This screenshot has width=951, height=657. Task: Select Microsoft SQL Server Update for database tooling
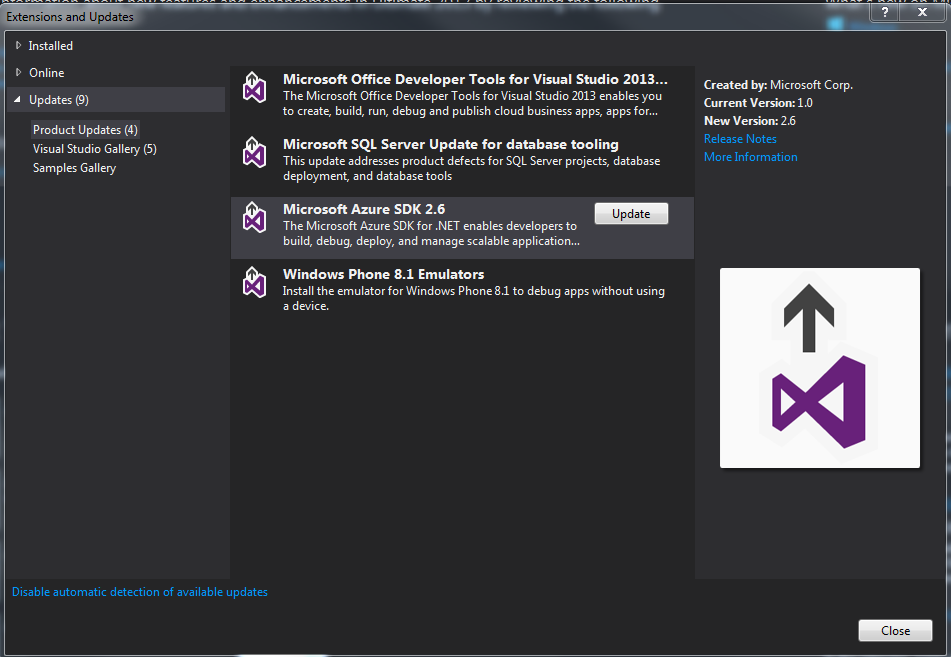click(451, 144)
